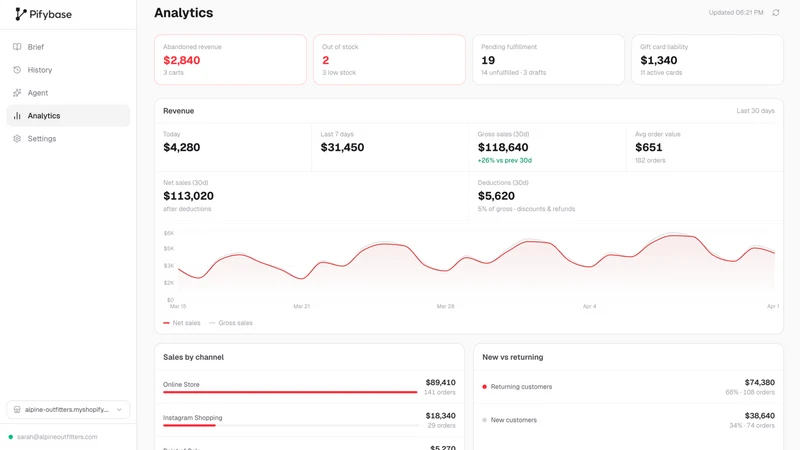This screenshot has height=450, width=800.
Task: Click the store icon beside alpine-outfitters
Action: (x=17, y=410)
